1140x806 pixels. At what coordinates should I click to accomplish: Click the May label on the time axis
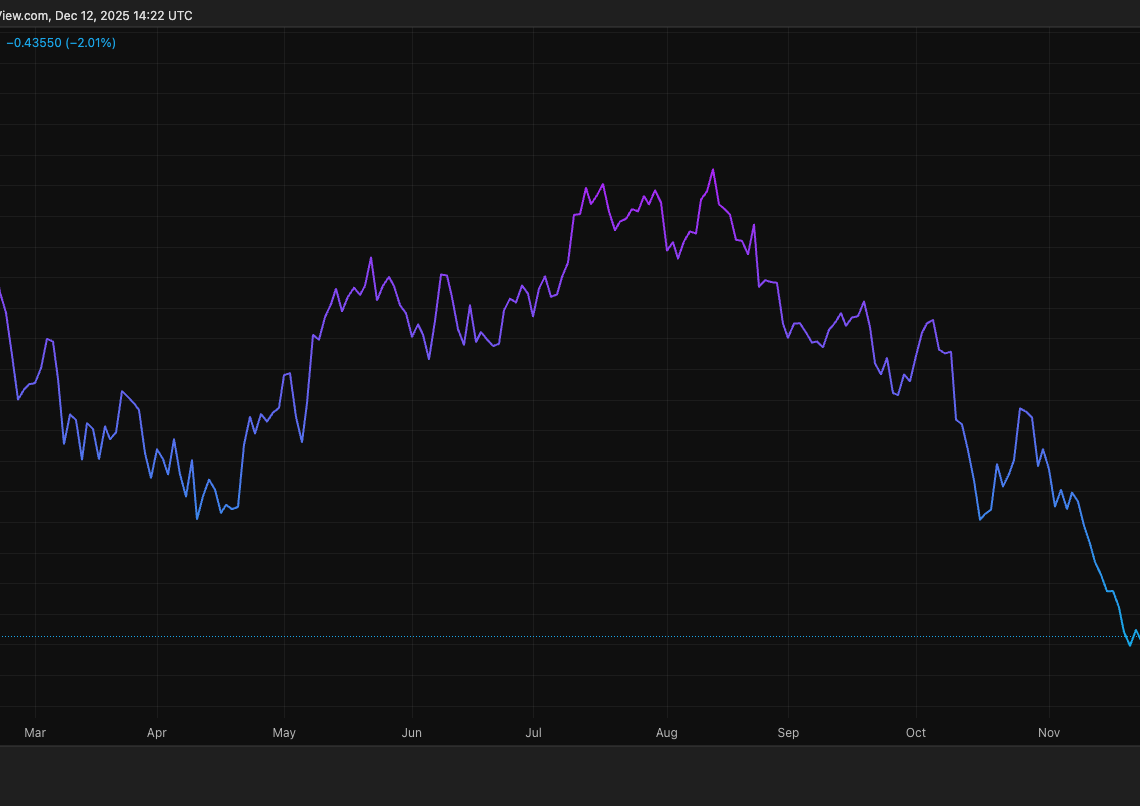tap(284, 733)
